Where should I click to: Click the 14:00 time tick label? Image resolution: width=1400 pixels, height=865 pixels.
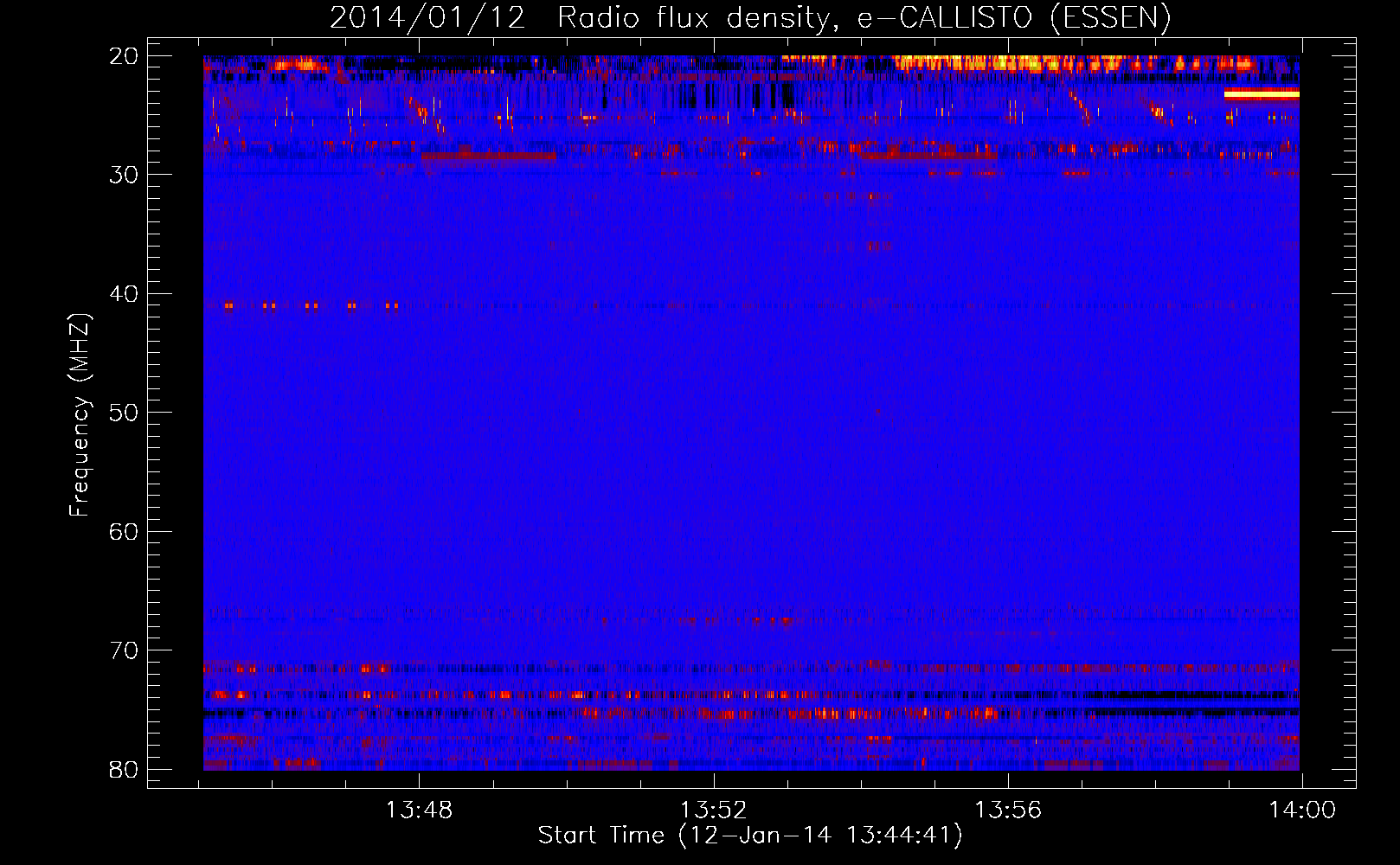pos(1302,811)
